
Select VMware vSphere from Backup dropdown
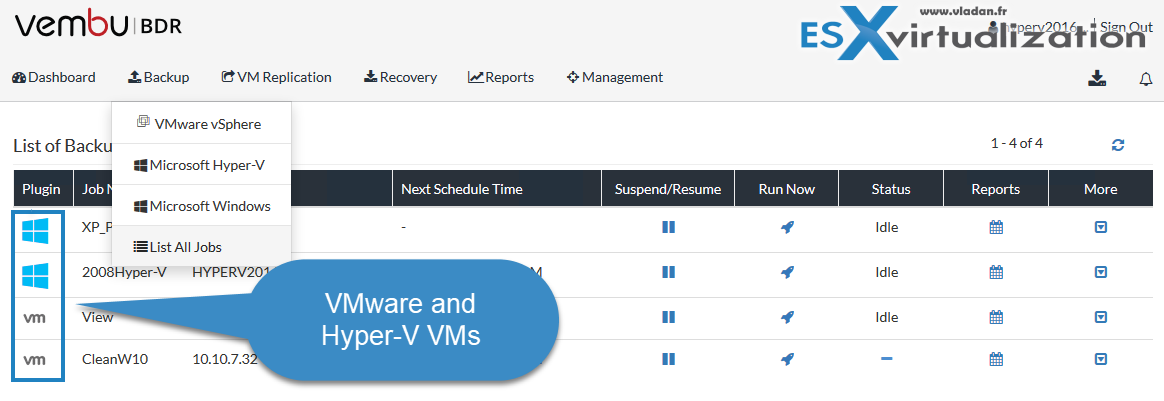tap(201, 124)
